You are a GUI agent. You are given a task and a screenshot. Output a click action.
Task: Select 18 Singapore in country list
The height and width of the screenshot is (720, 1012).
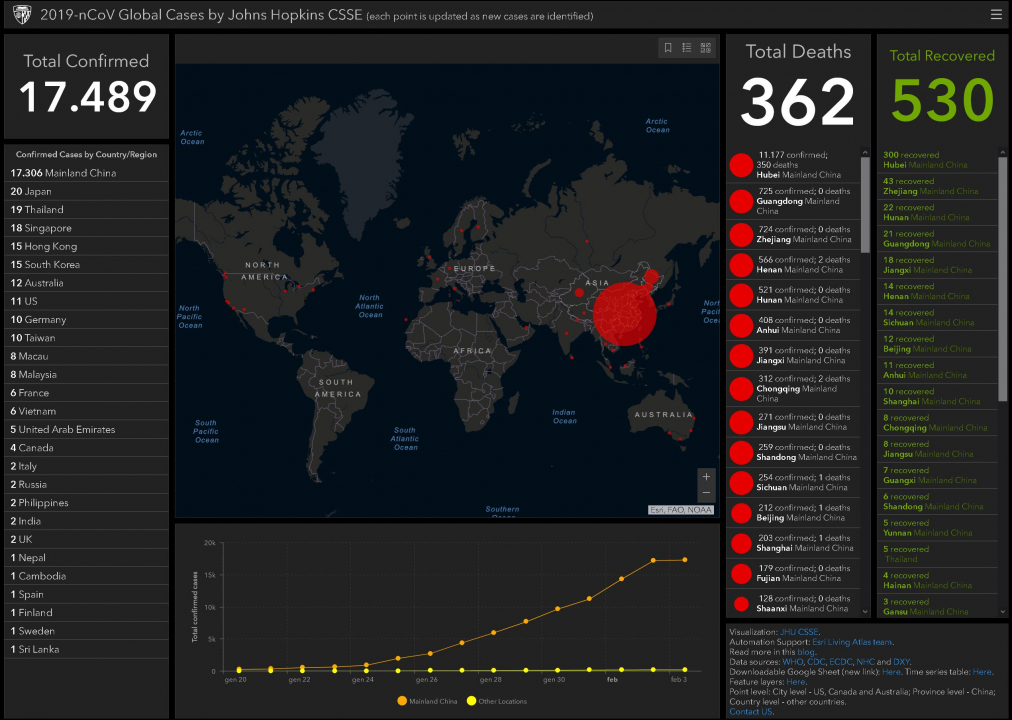click(x=86, y=228)
